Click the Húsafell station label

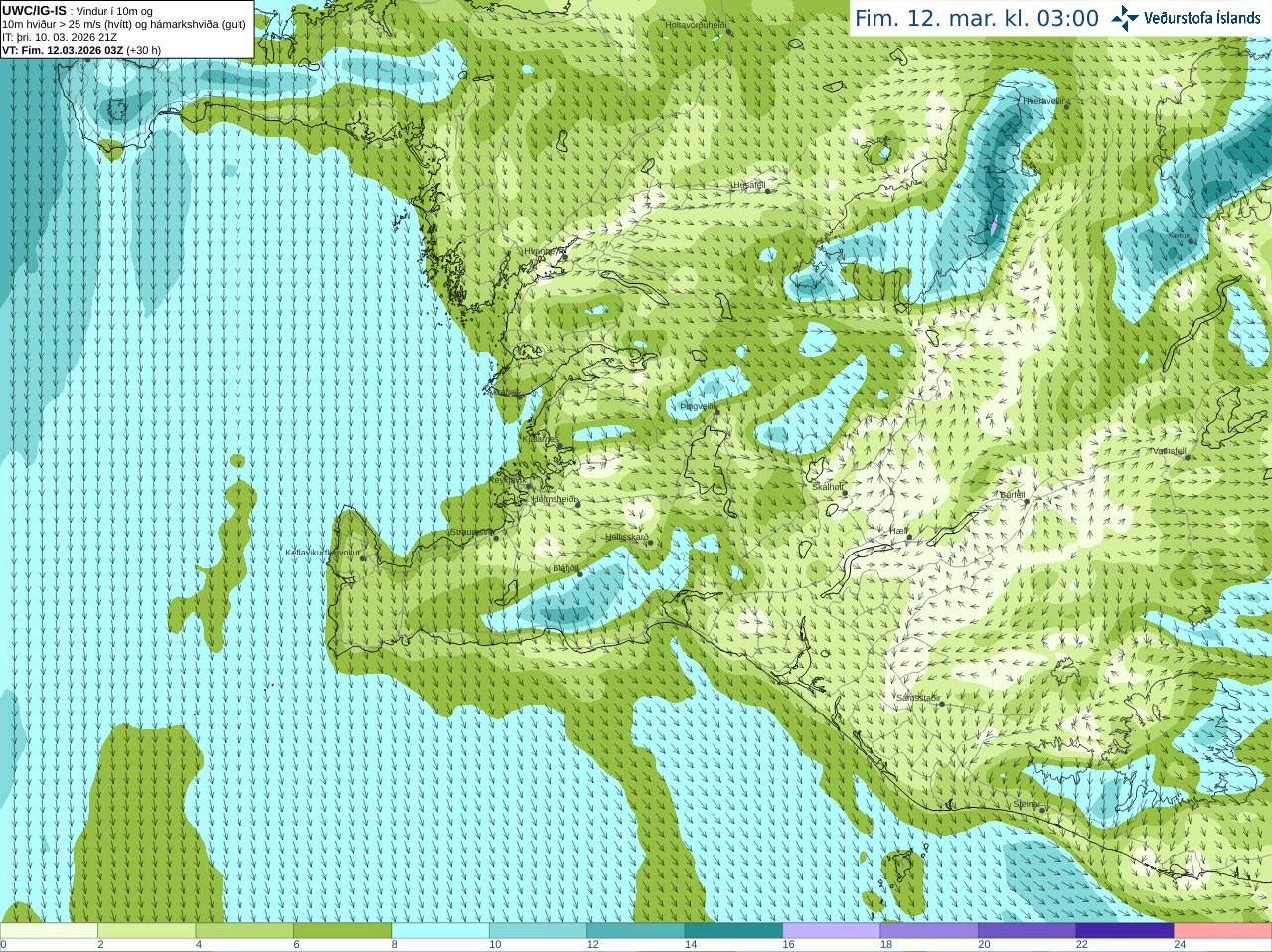748,185
